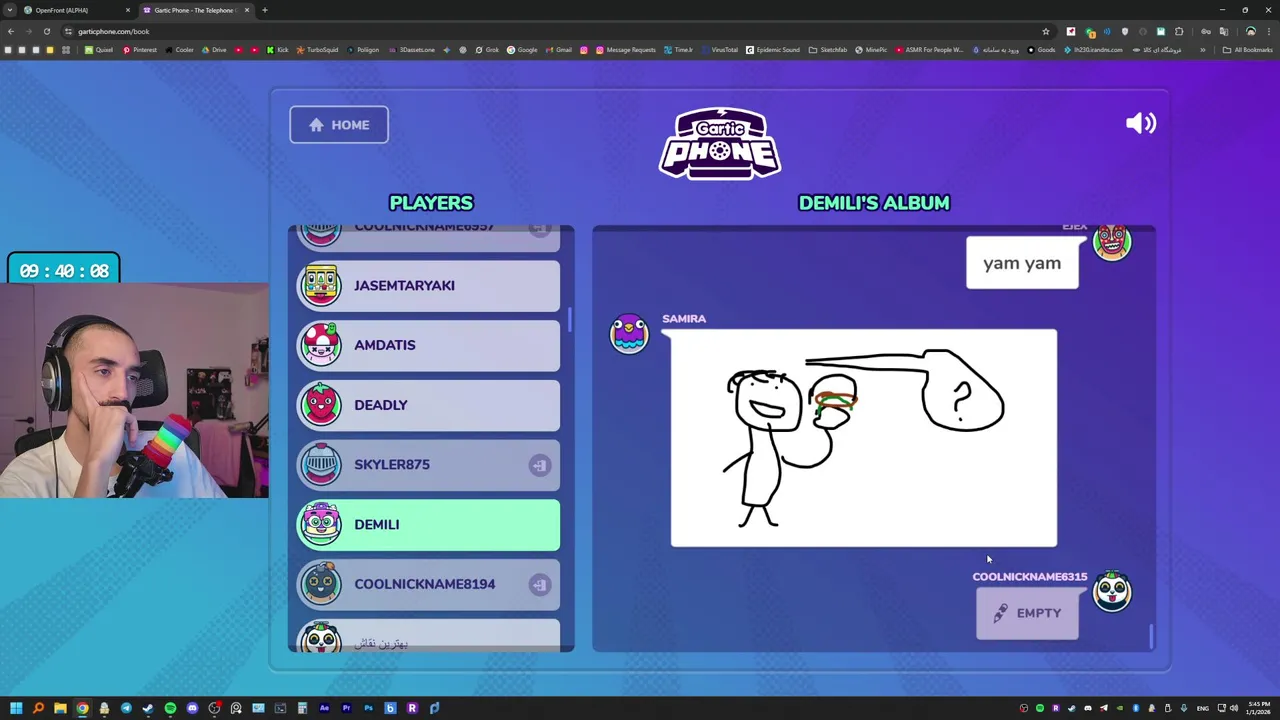Open the Pinterest bookmark

pyautogui.click(x=139, y=50)
